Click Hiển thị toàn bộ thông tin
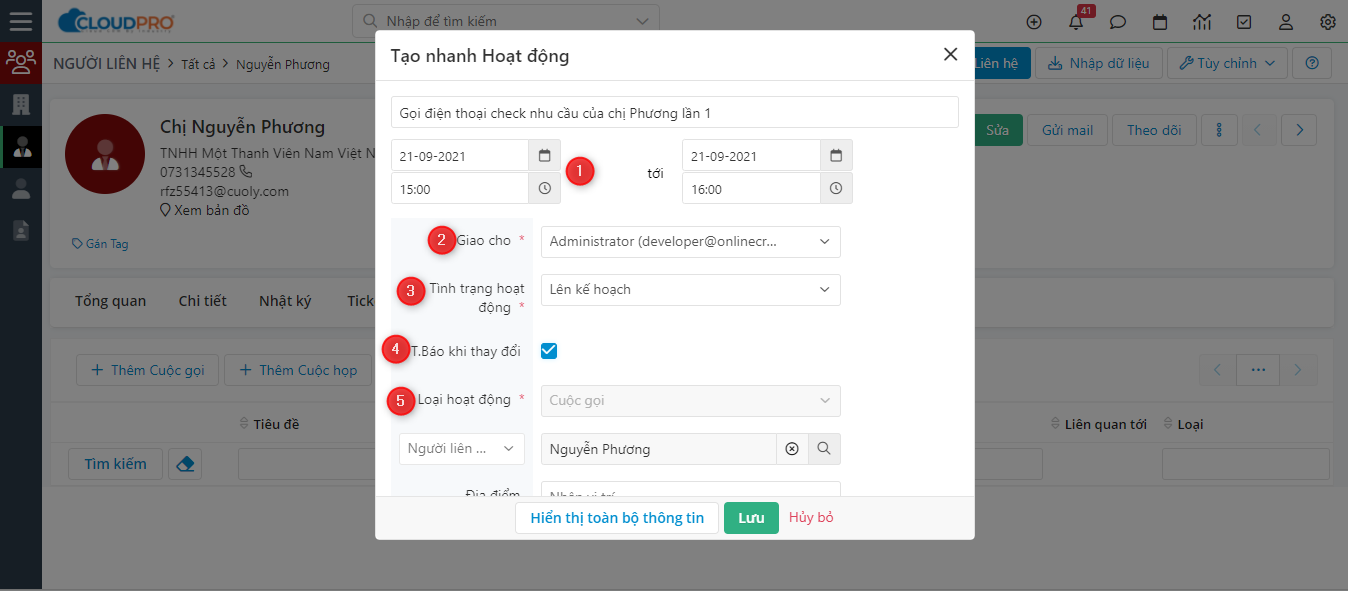This screenshot has width=1348, height=591. [x=617, y=518]
